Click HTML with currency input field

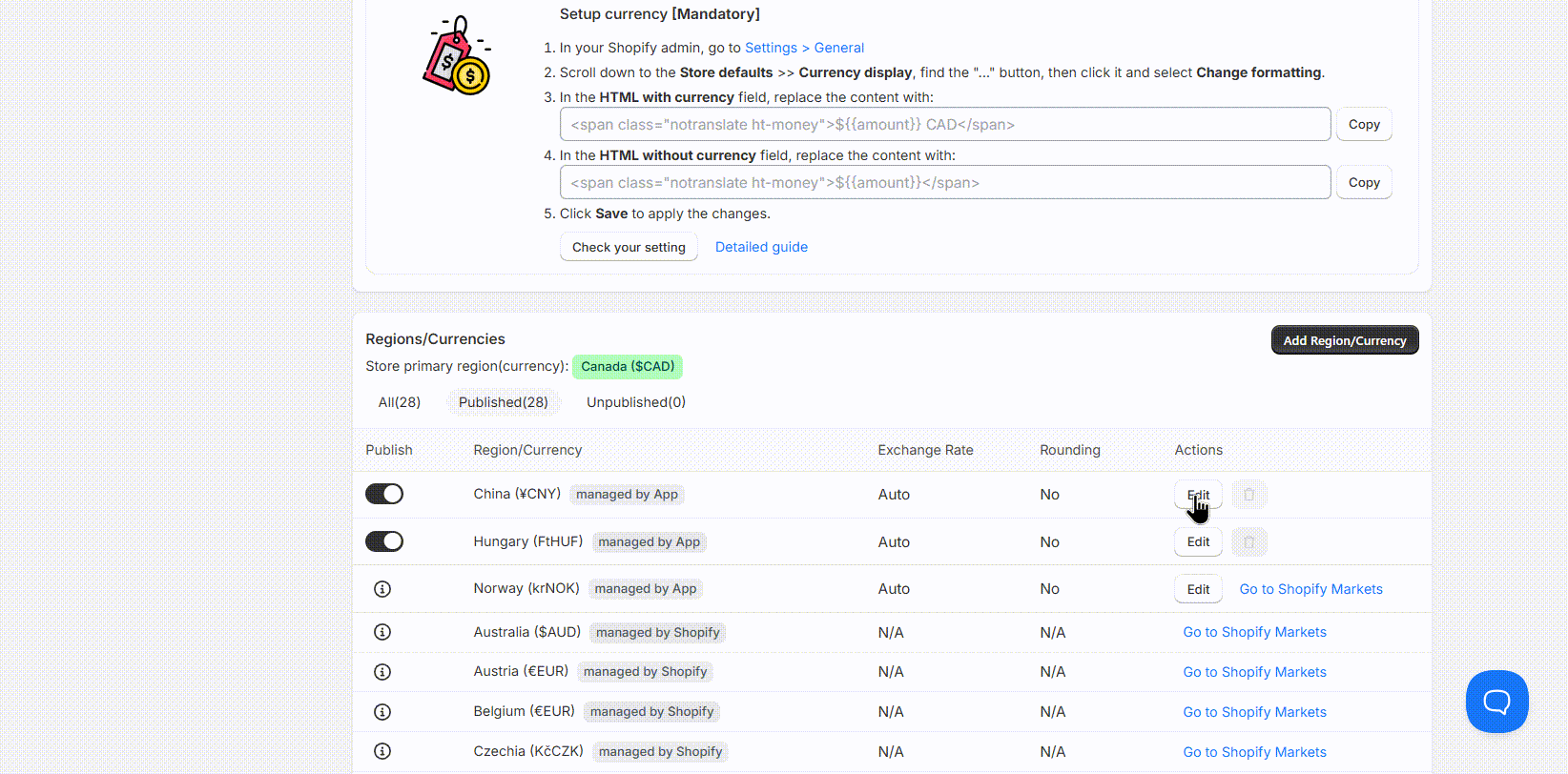[945, 124]
